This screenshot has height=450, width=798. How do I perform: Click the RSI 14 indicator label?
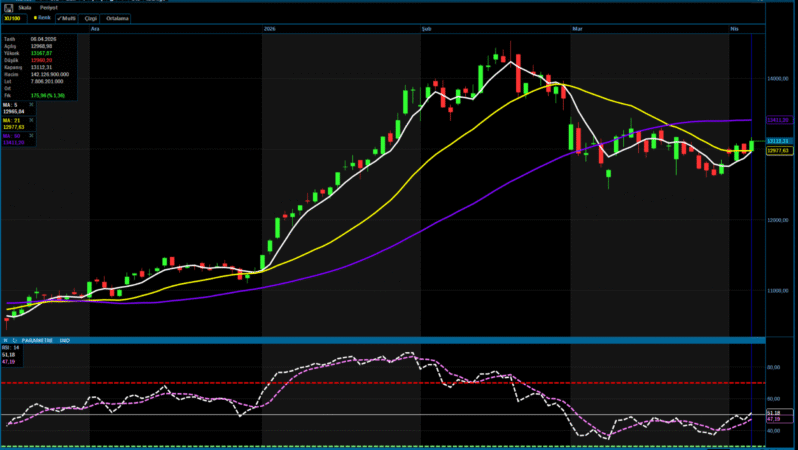(x=12, y=347)
